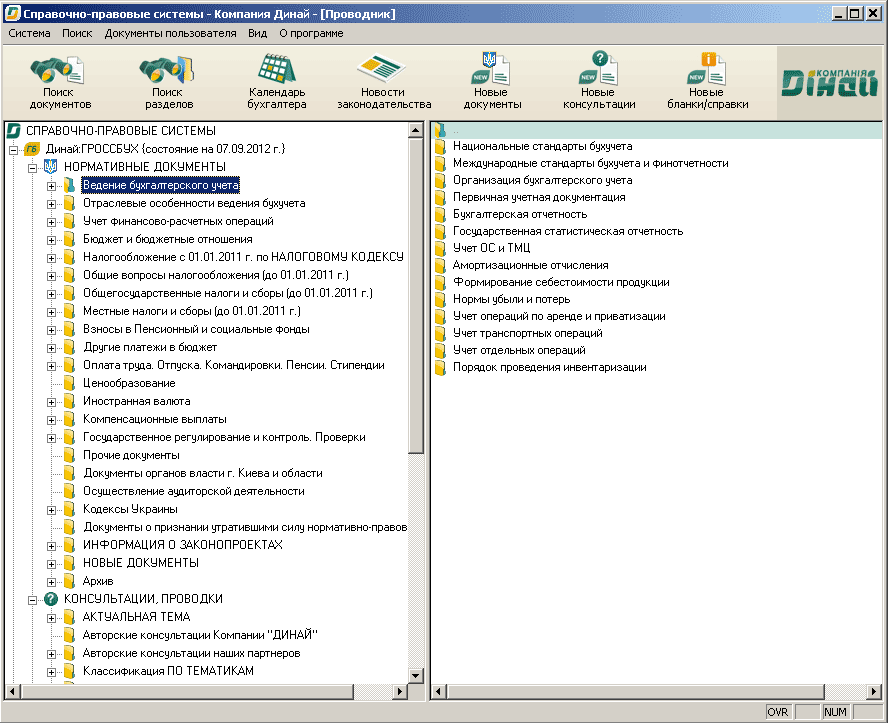888x723 pixels.
Task: Click the left pane vertical scrollbar down arrow
Action: point(416,677)
